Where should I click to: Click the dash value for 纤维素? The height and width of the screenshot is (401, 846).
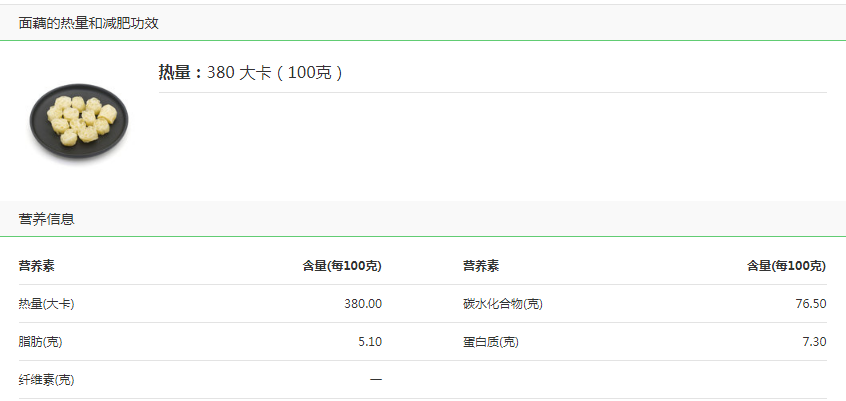pos(376,380)
